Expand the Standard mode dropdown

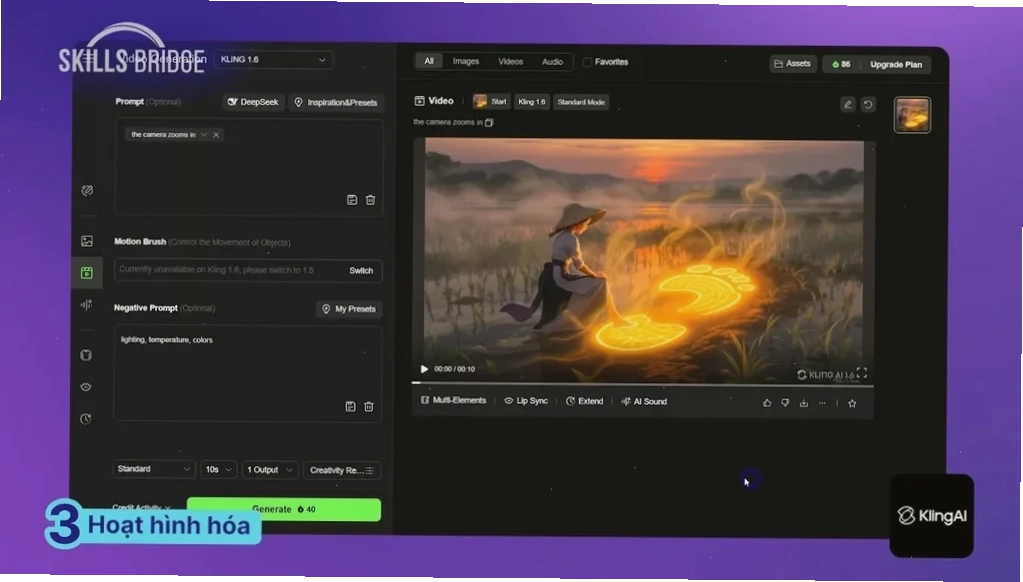[153, 469]
